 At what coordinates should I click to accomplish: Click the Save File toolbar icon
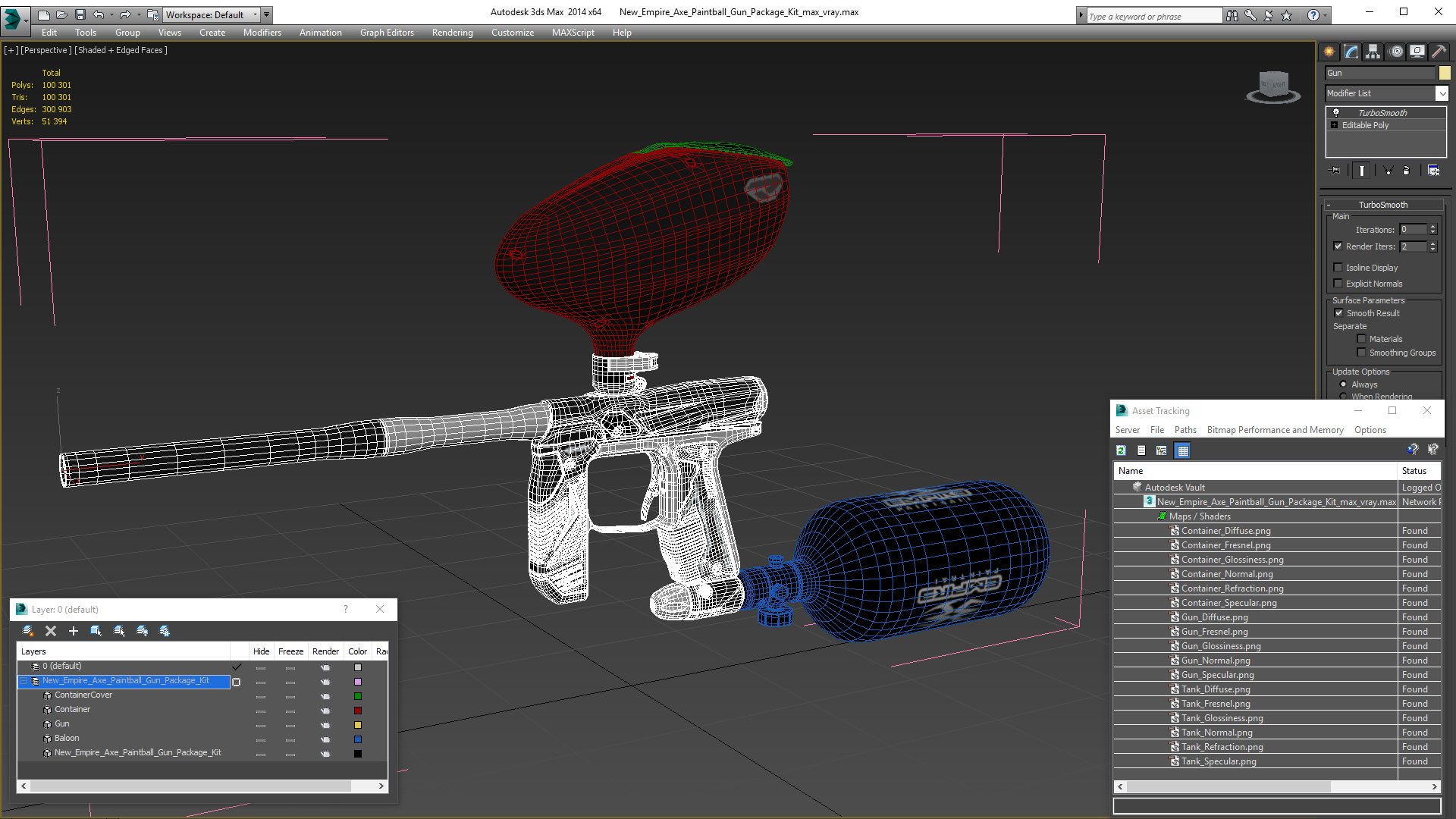[x=80, y=14]
